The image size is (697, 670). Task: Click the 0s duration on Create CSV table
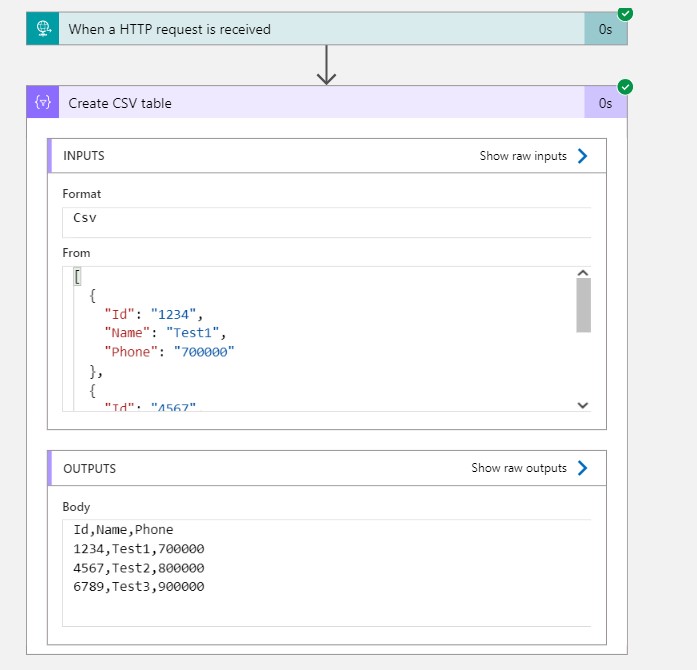[x=605, y=104]
